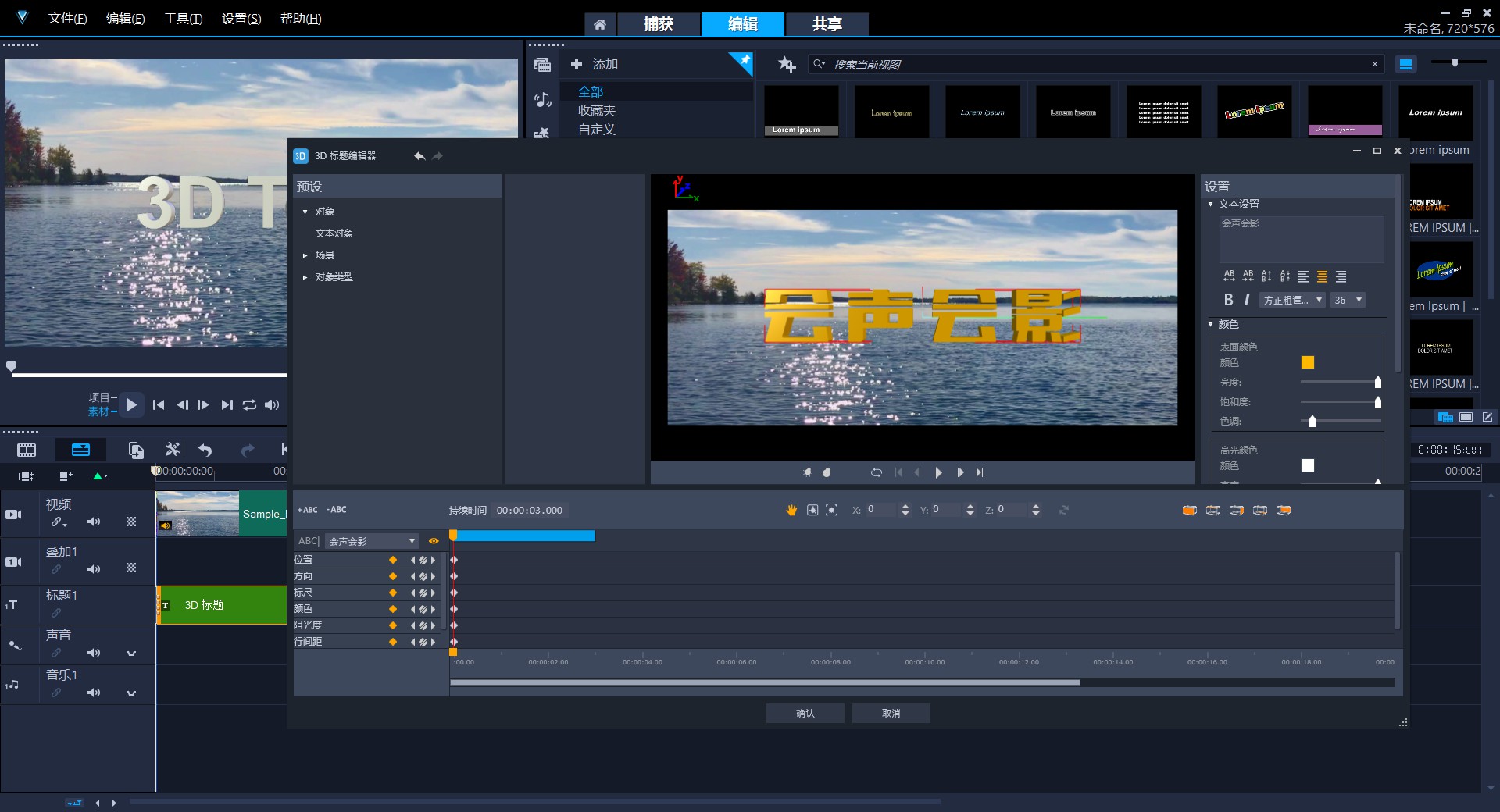Increase line spacing icon in text settings
Viewport: 1500px width, 812px height.
coord(1266,276)
